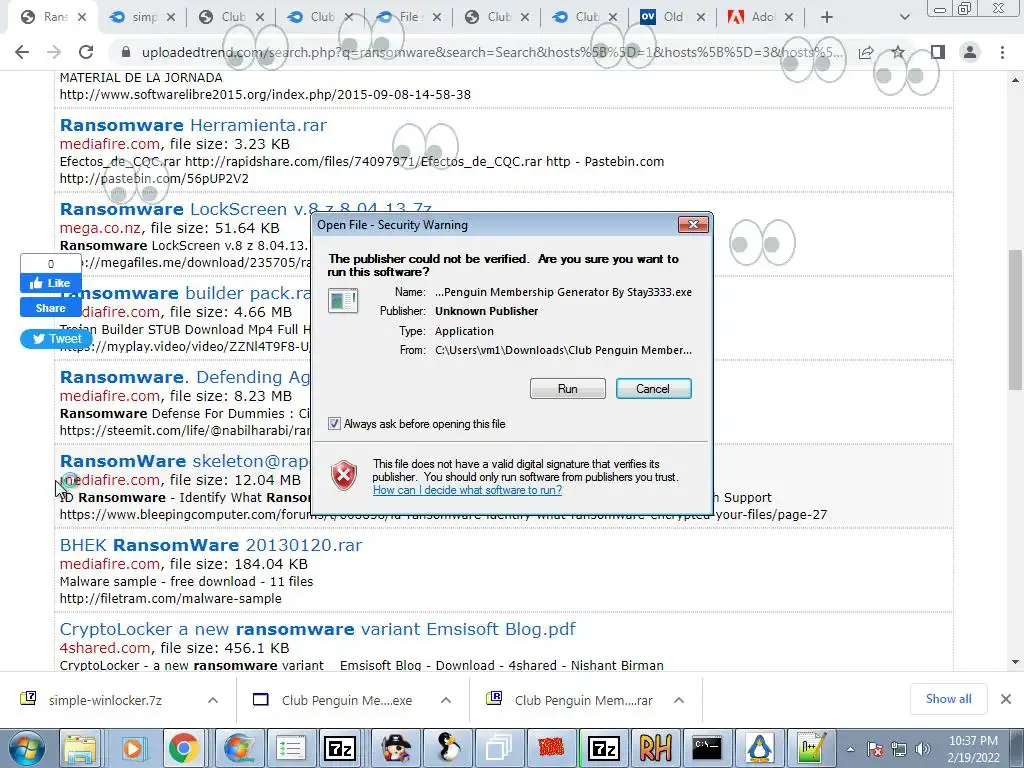
Task: Click the blue Club Penguin taskbar icon
Action: point(760,748)
